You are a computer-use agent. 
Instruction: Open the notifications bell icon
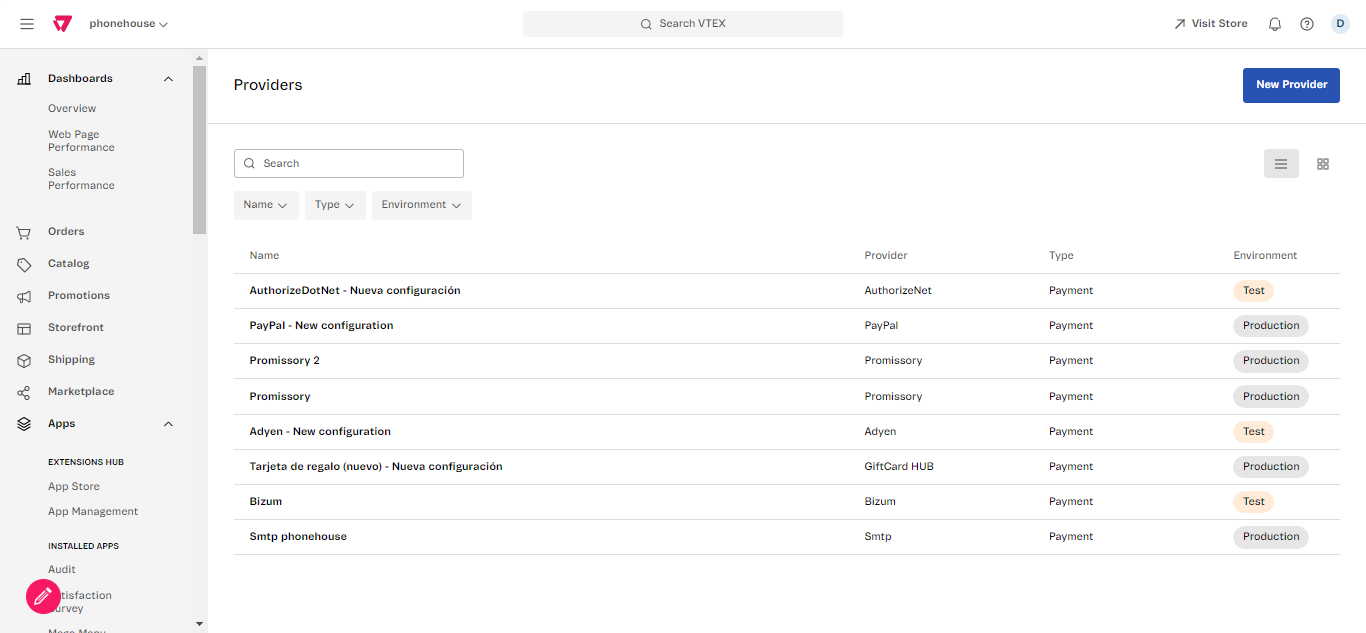point(1275,24)
